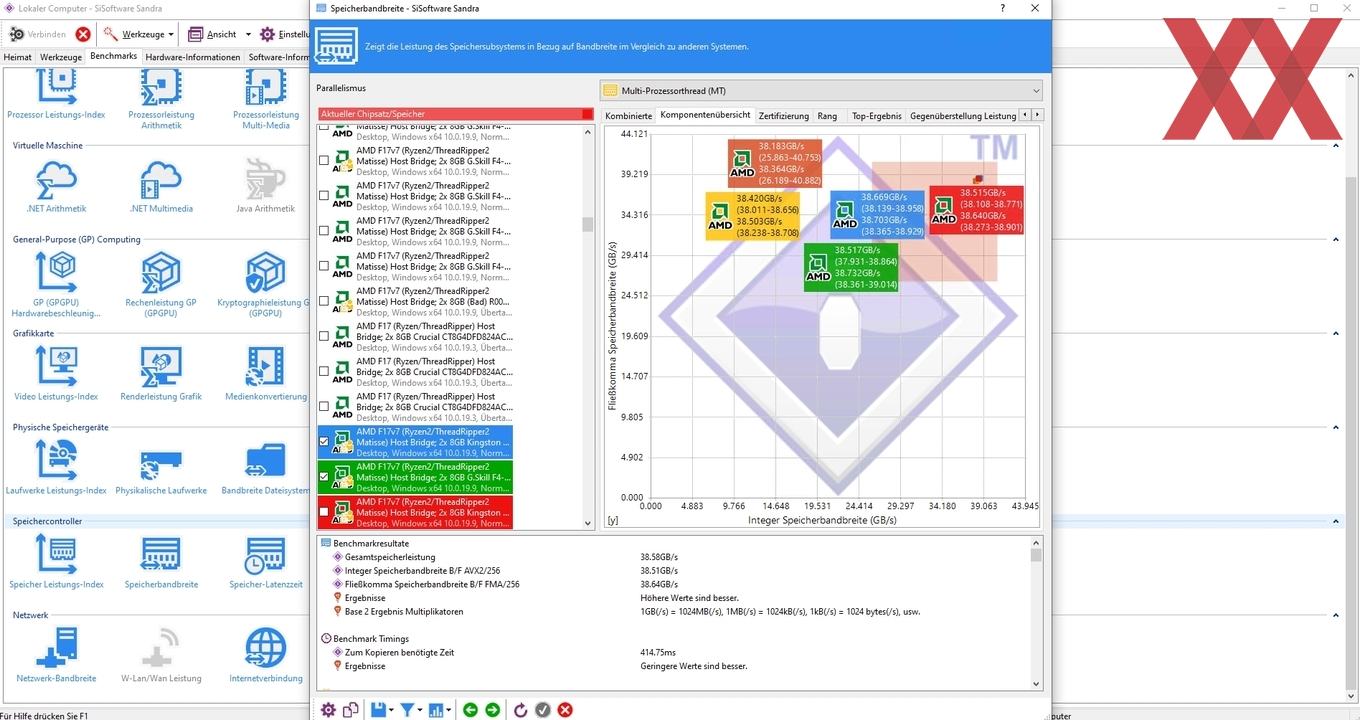Click the blue filter funnel icon
The width and height of the screenshot is (1360, 720).
coord(407,710)
